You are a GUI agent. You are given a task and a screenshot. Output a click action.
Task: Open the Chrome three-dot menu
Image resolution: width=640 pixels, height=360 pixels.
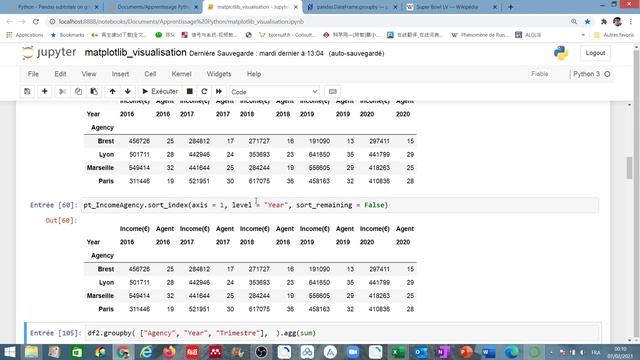coord(631,22)
